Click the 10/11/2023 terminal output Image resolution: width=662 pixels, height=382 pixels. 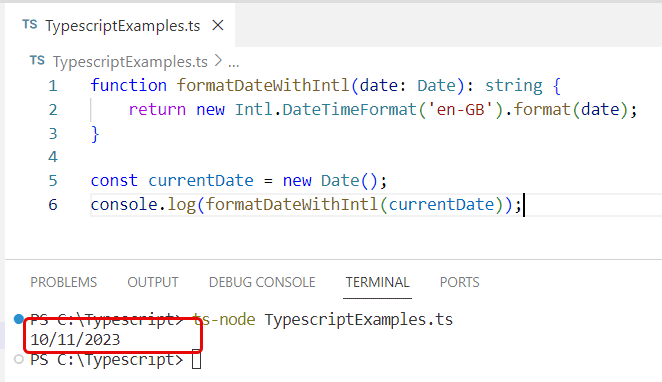pyautogui.click(x=75, y=340)
